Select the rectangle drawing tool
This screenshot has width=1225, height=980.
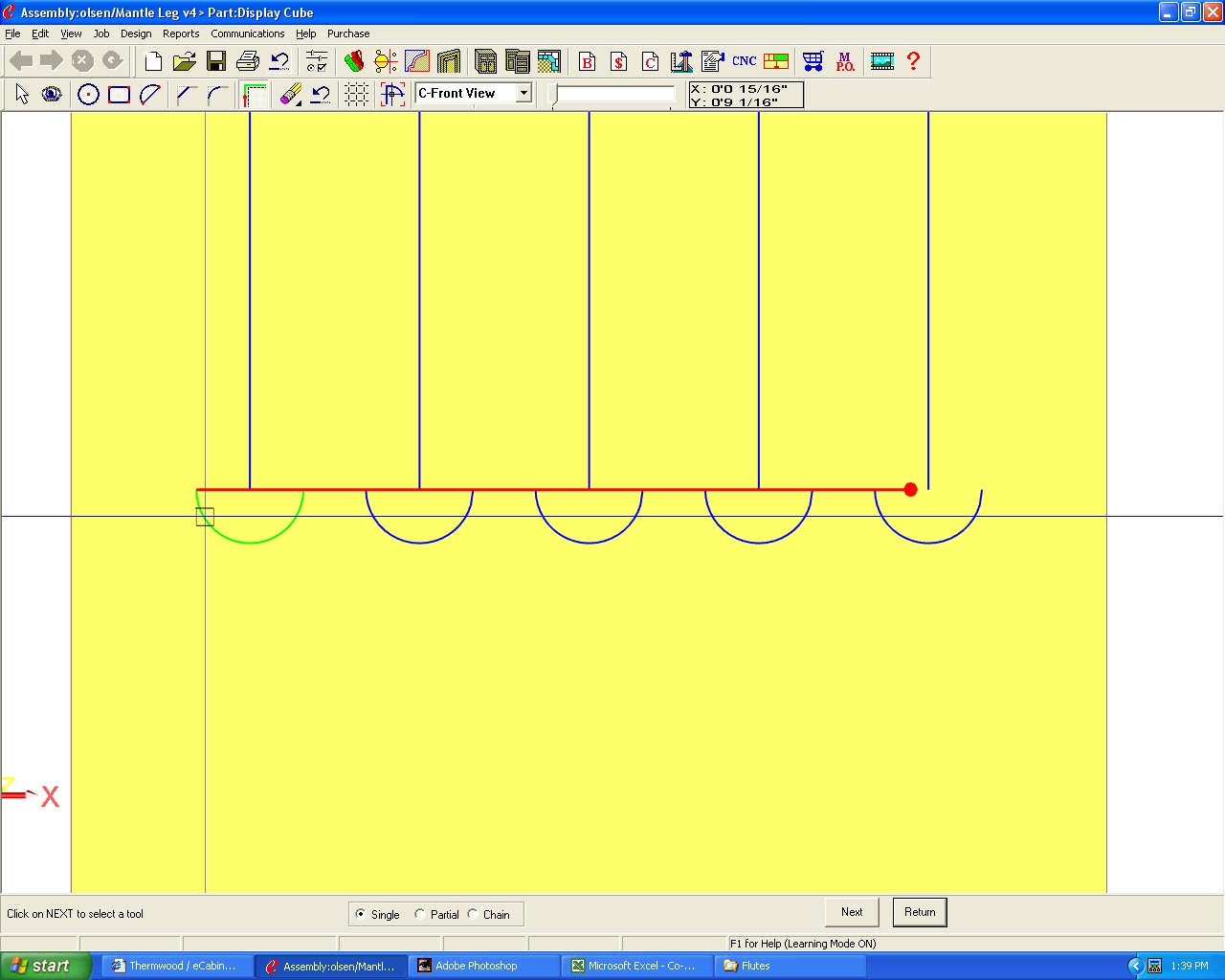pyautogui.click(x=119, y=94)
